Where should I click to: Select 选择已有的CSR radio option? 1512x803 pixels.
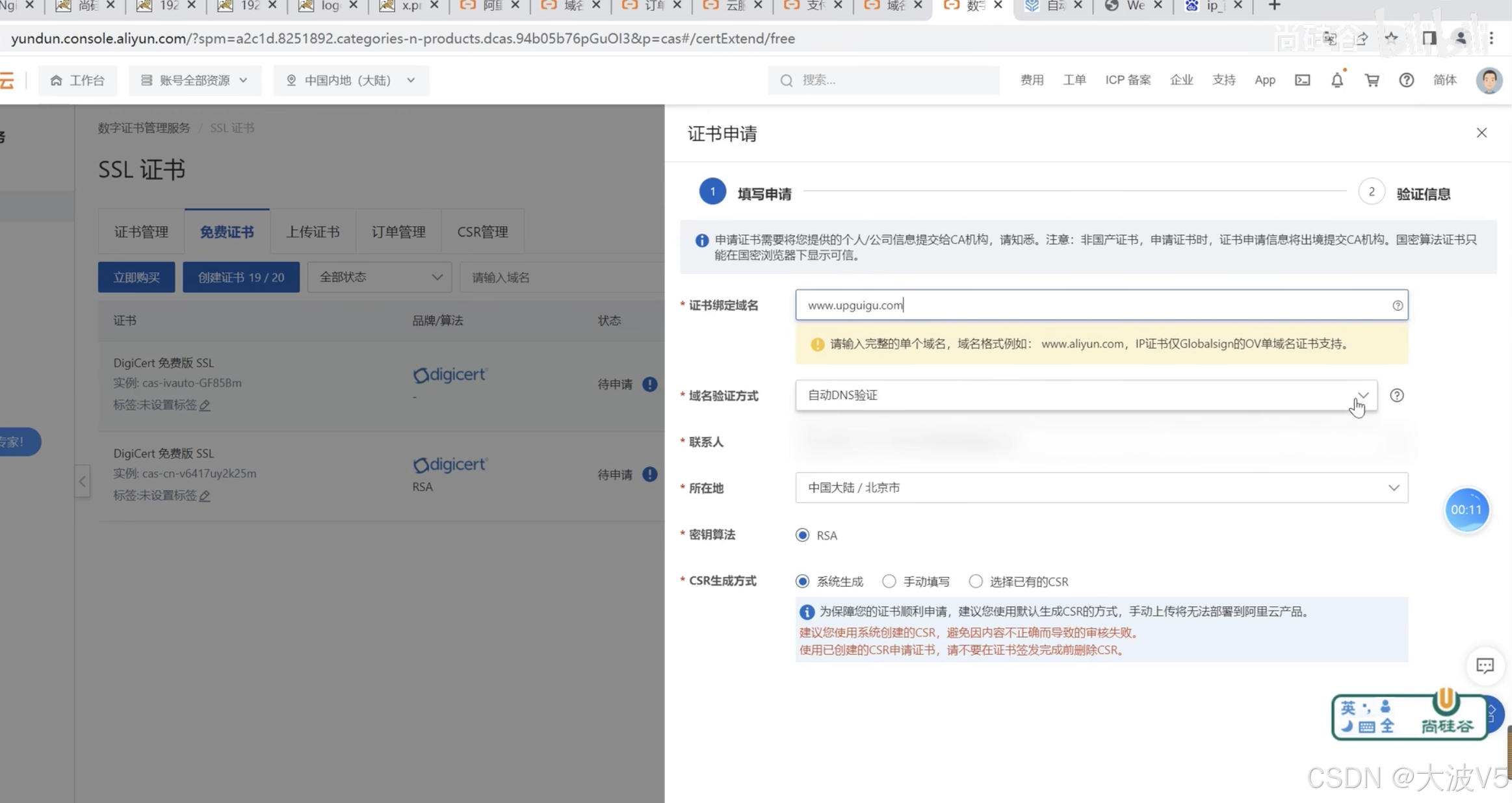click(x=975, y=581)
